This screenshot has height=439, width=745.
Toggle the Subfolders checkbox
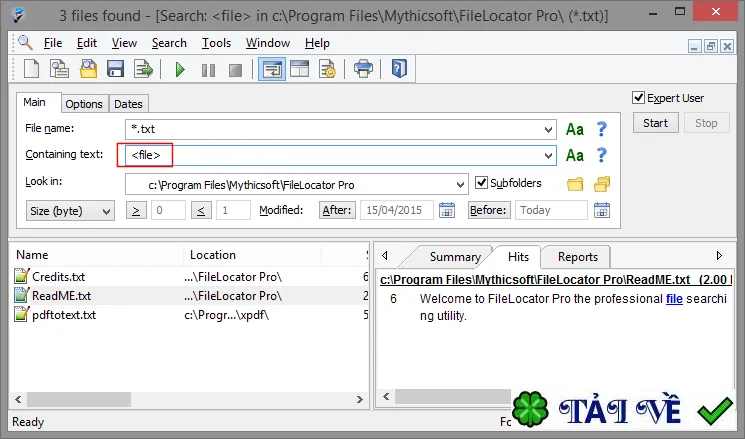(481, 182)
